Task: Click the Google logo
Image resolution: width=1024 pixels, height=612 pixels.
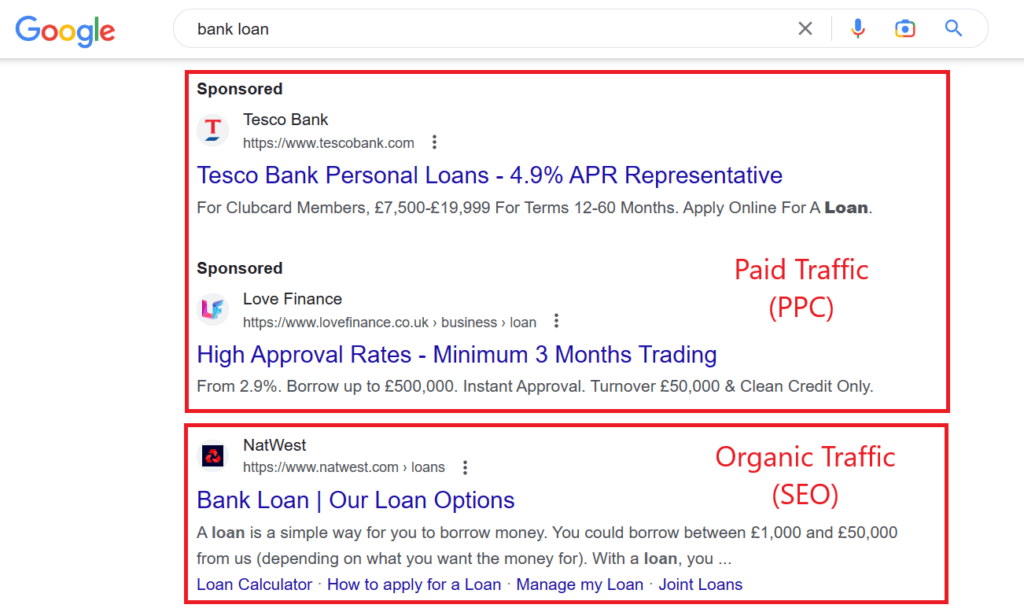Action: point(65,31)
